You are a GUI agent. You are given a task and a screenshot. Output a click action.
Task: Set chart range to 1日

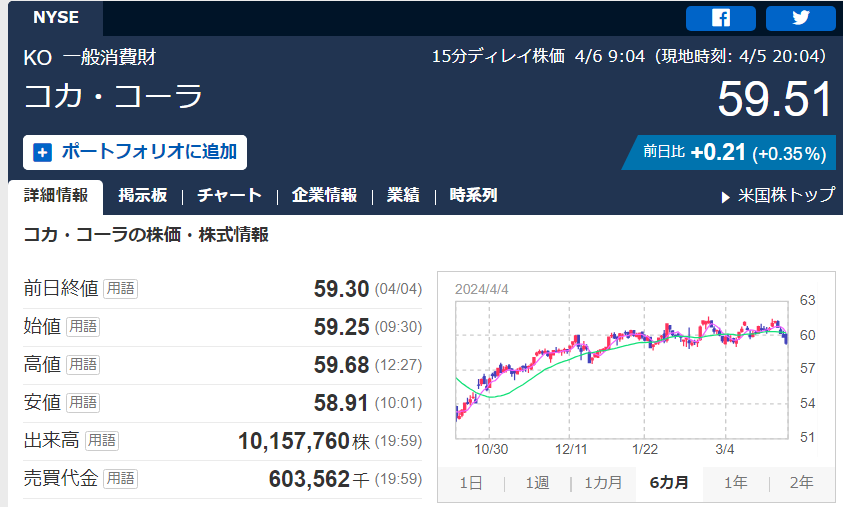(x=471, y=483)
